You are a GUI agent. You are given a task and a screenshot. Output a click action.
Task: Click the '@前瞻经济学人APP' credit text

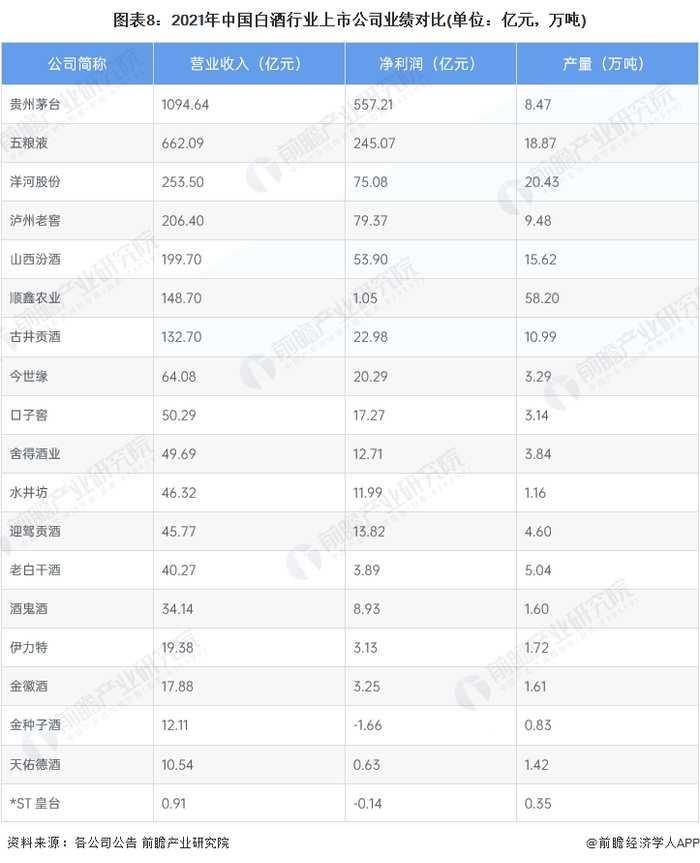click(x=642, y=843)
